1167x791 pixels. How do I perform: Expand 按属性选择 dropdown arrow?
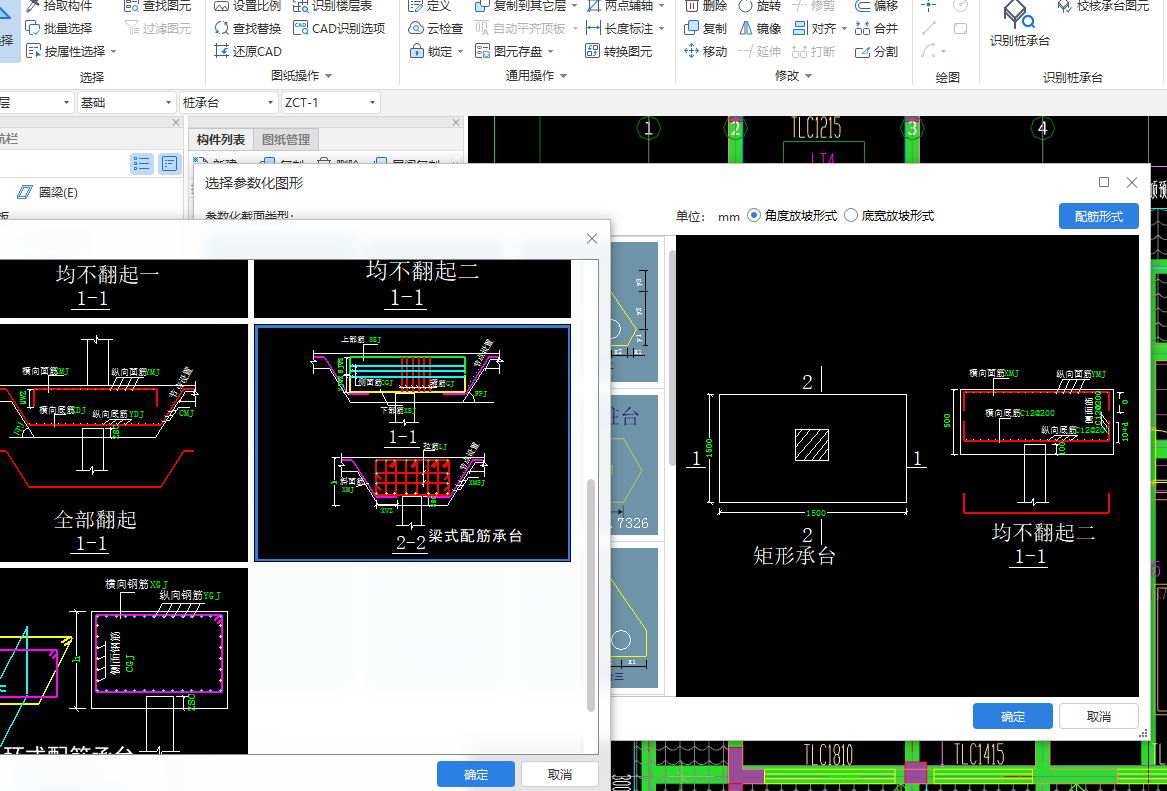tap(113, 52)
